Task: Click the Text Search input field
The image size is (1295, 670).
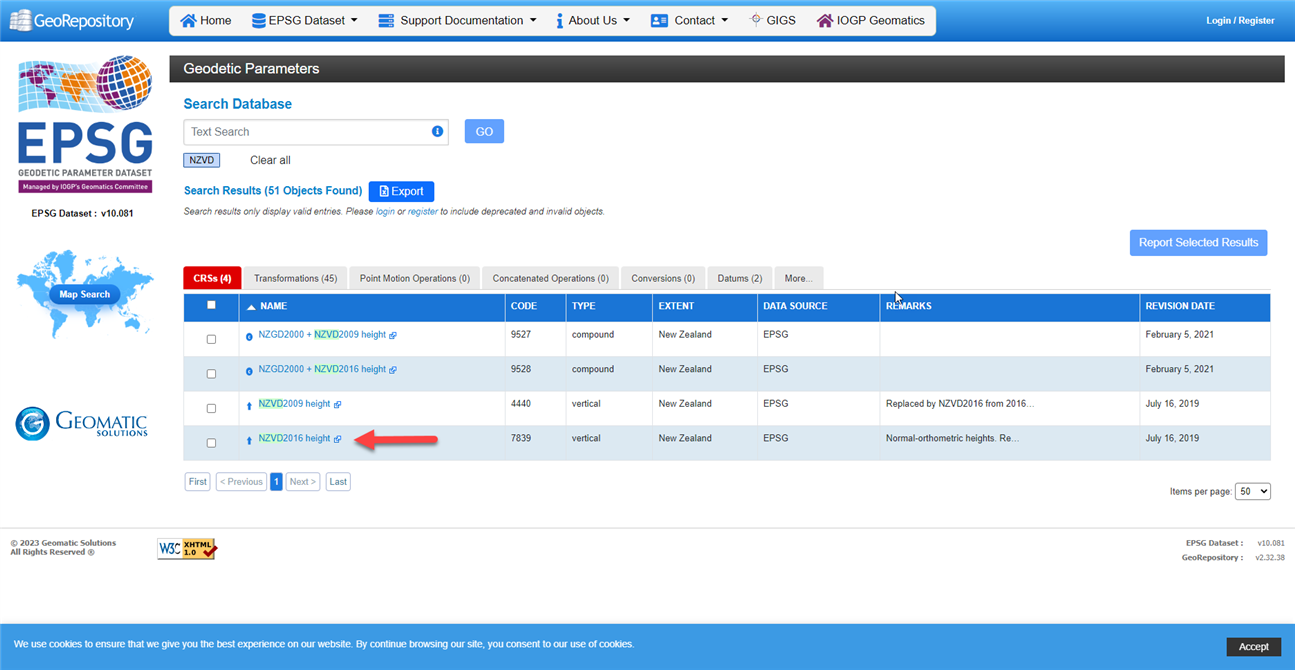Action: 306,132
